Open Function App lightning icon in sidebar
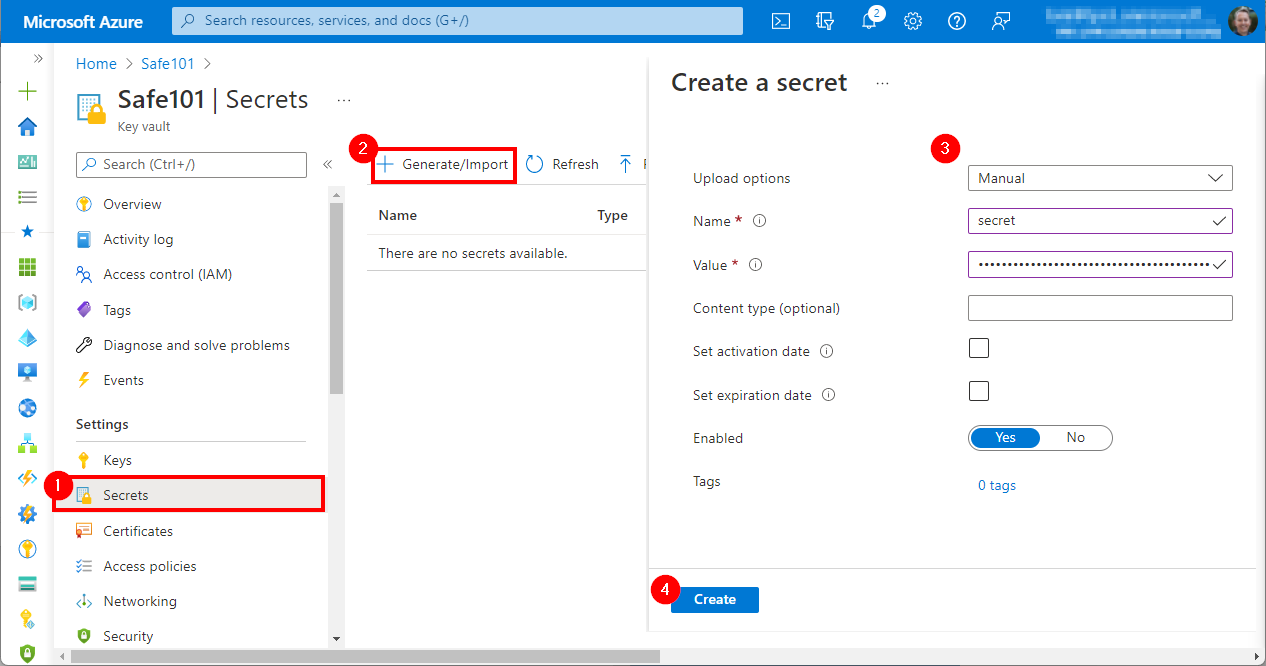This screenshot has width=1266, height=666. pos(27,478)
